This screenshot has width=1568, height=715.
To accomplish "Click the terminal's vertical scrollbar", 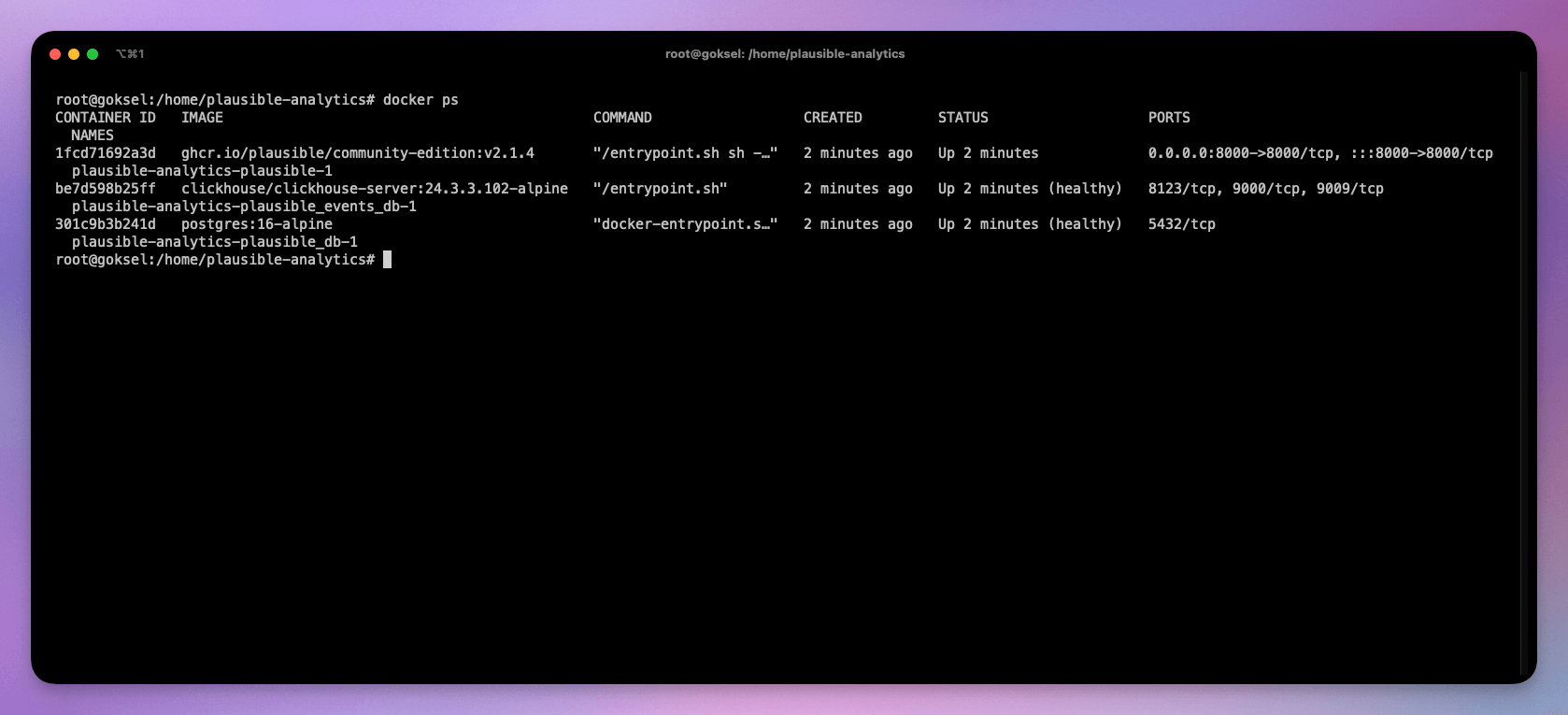I will coord(1522,374).
